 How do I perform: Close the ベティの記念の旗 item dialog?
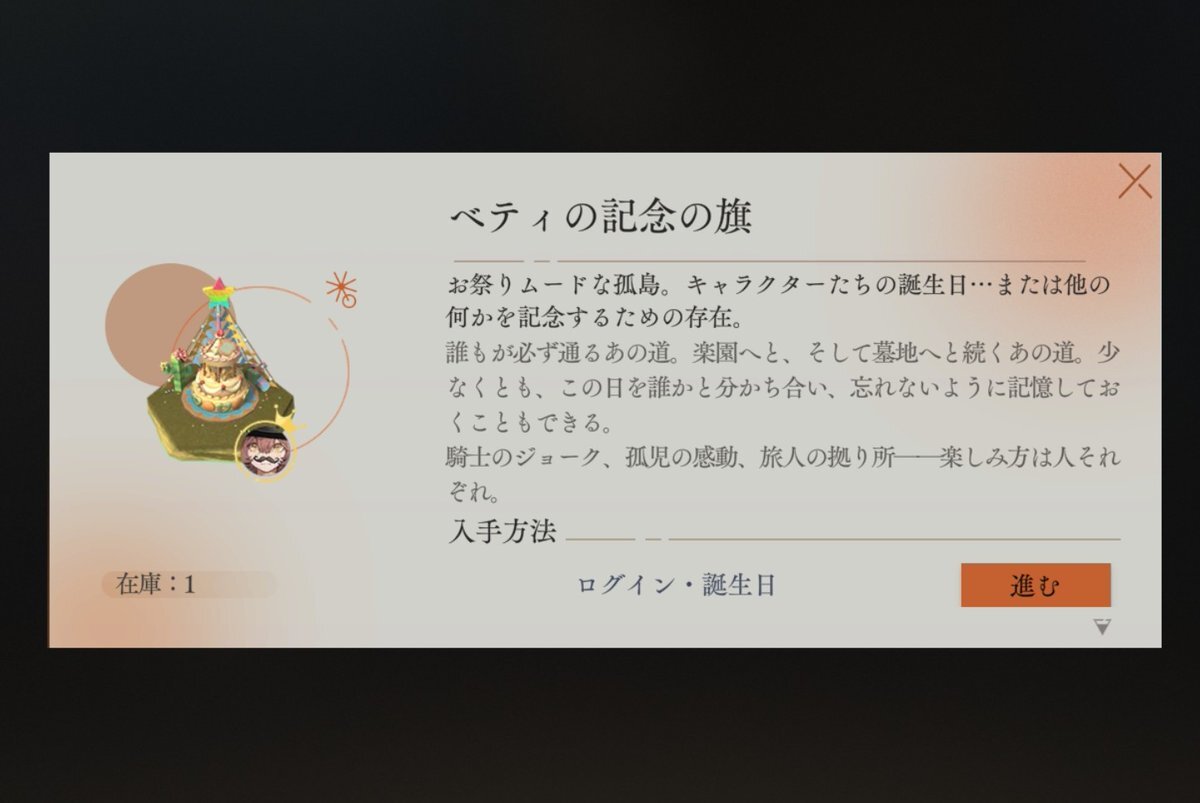[x=1134, y=181]
